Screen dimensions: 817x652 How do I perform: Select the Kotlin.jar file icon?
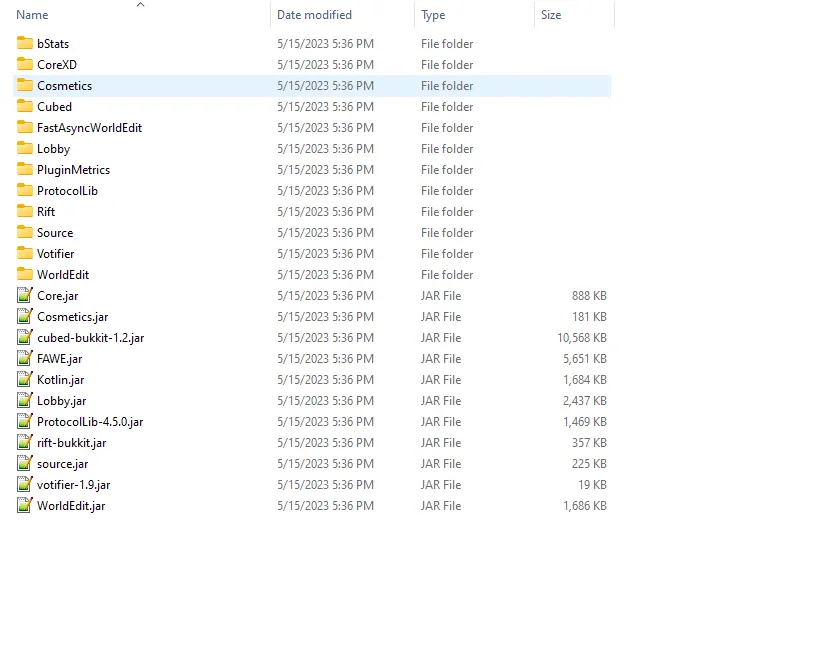point(25,380)
